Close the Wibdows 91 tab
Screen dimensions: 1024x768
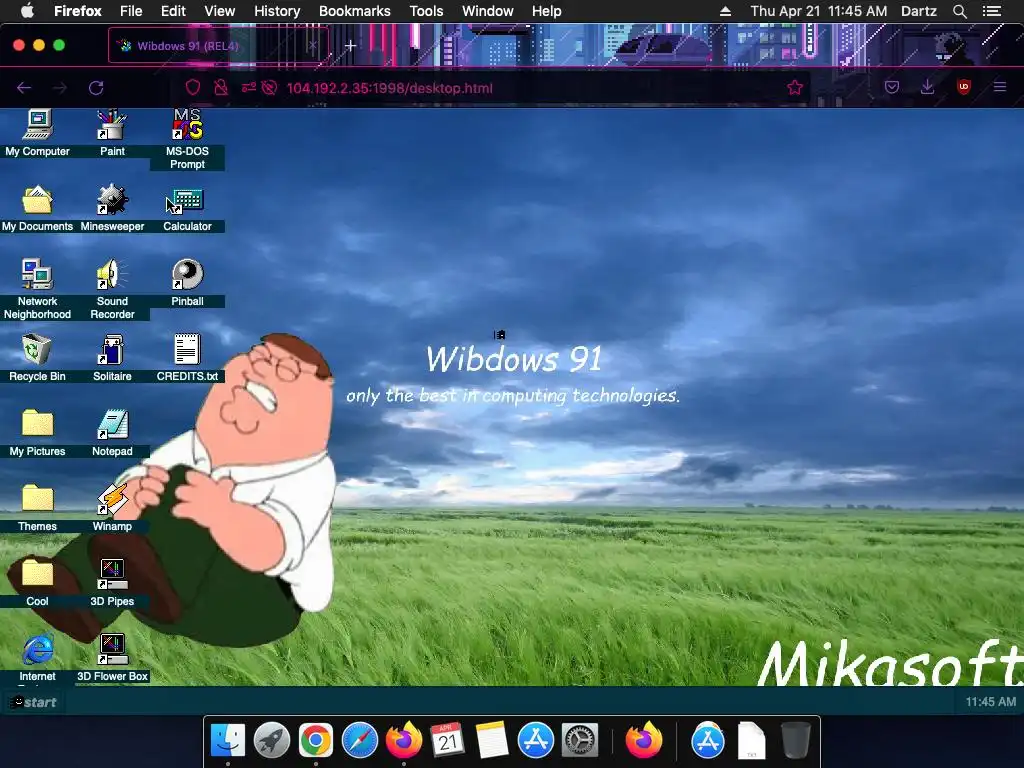tap(312, 46)
